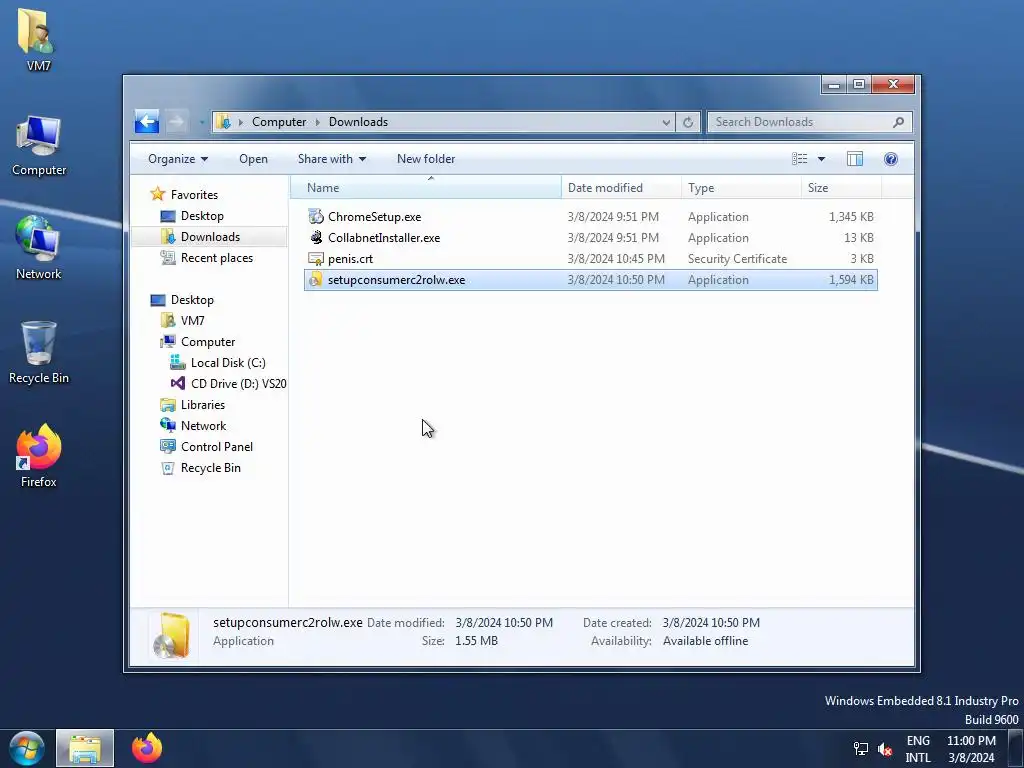Click the Desktop root tree node
The height and width of the screenshot is (768, 1024).
point(192,300)
